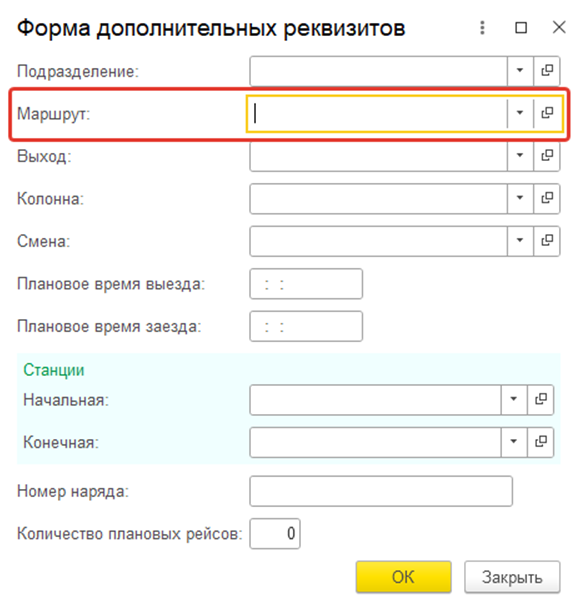Click the yellow ОК button
585x610 pixels.
pyautogui.click(x=403, y=577)
